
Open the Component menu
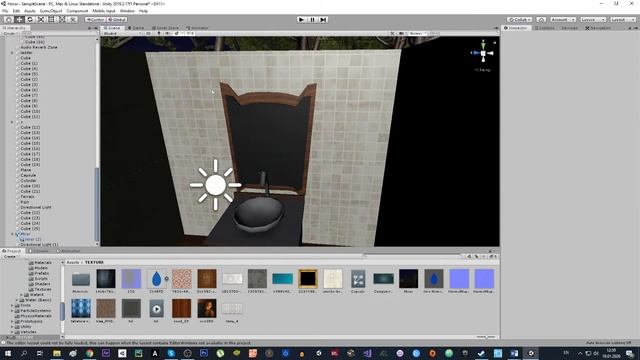tap(77, 11)
